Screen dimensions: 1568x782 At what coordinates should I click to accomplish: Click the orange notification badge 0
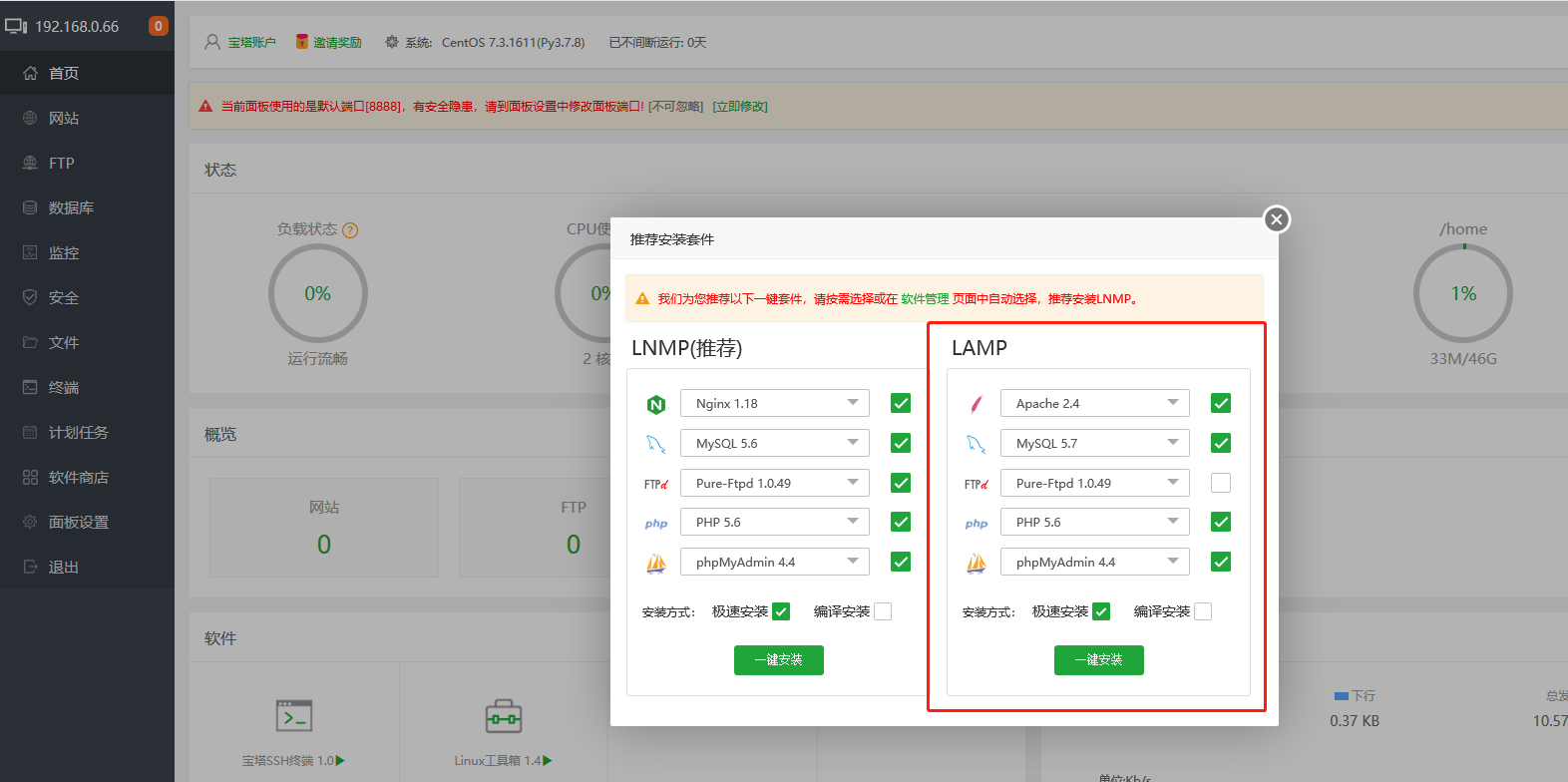[x=158, y=26]
